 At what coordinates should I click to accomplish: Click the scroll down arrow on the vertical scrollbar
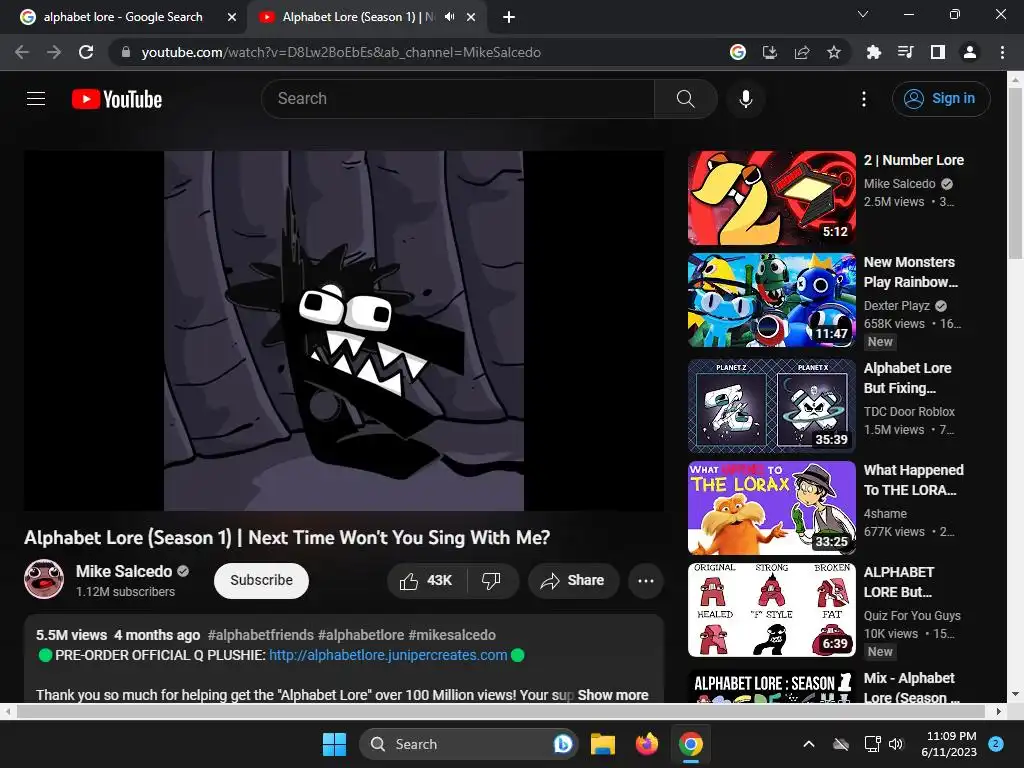tap(1015, 694)
